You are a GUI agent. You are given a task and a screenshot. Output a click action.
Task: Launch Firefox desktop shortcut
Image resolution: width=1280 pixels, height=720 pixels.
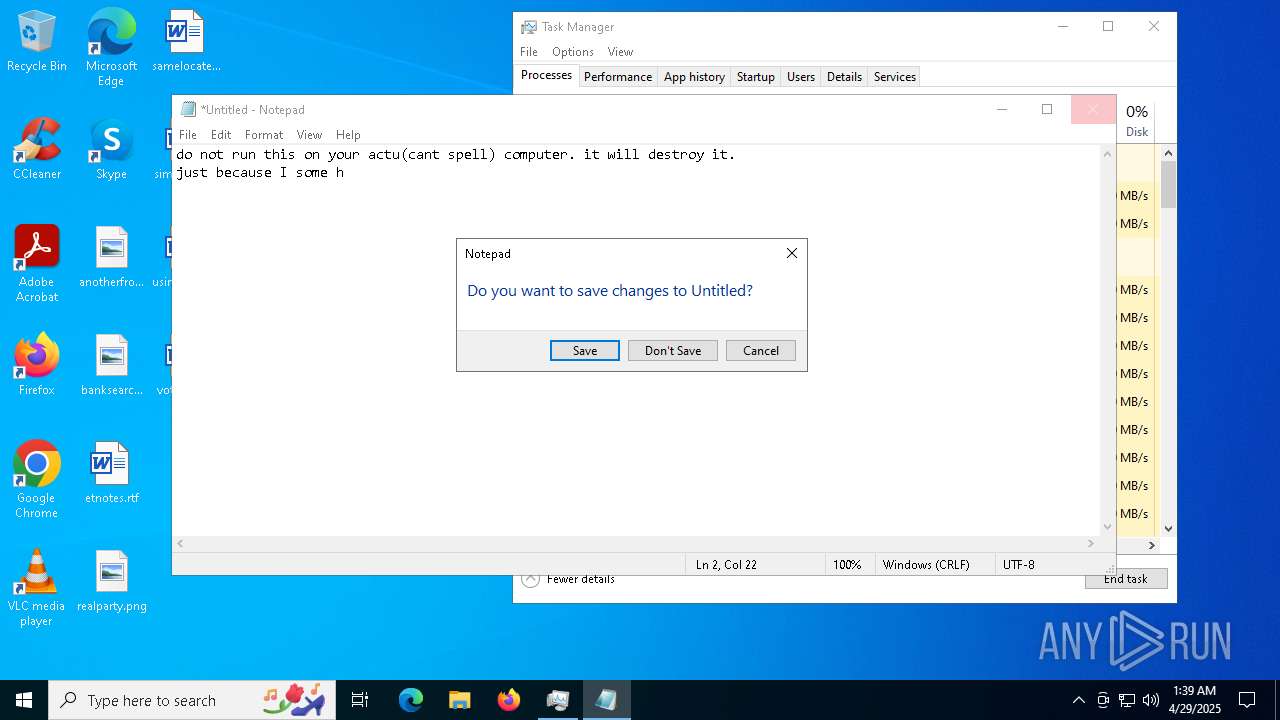[x=37, y=365]
